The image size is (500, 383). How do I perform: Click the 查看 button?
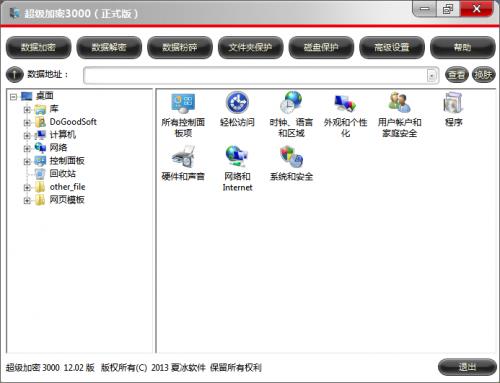pyautogui.click(x=457, y=75)
